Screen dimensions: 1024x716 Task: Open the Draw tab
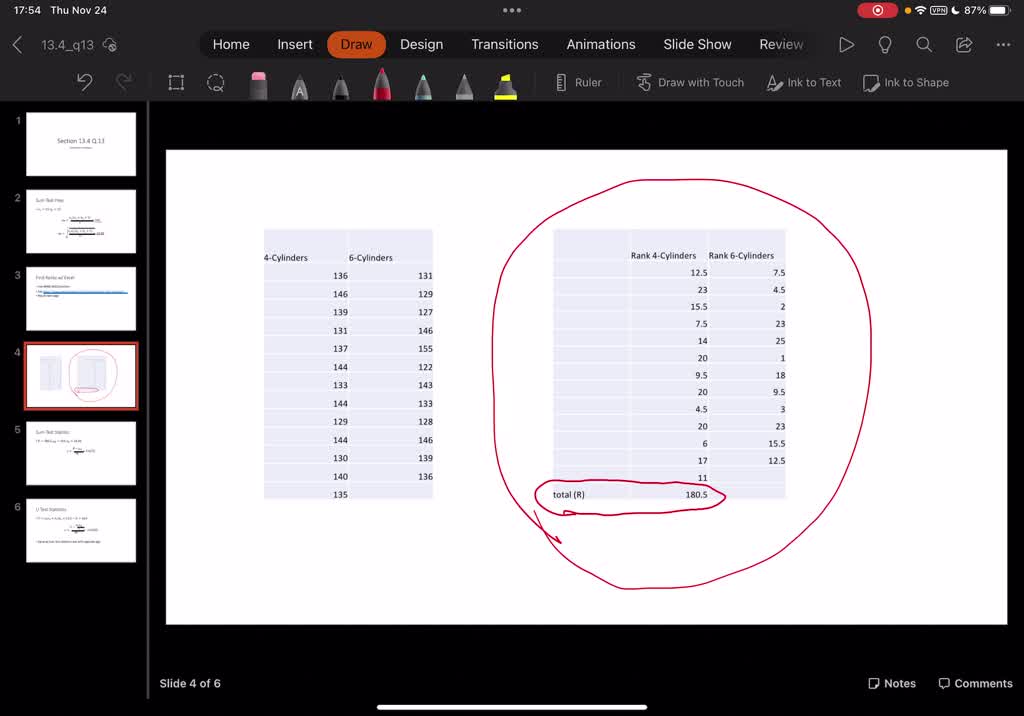[x=356, y=44]
